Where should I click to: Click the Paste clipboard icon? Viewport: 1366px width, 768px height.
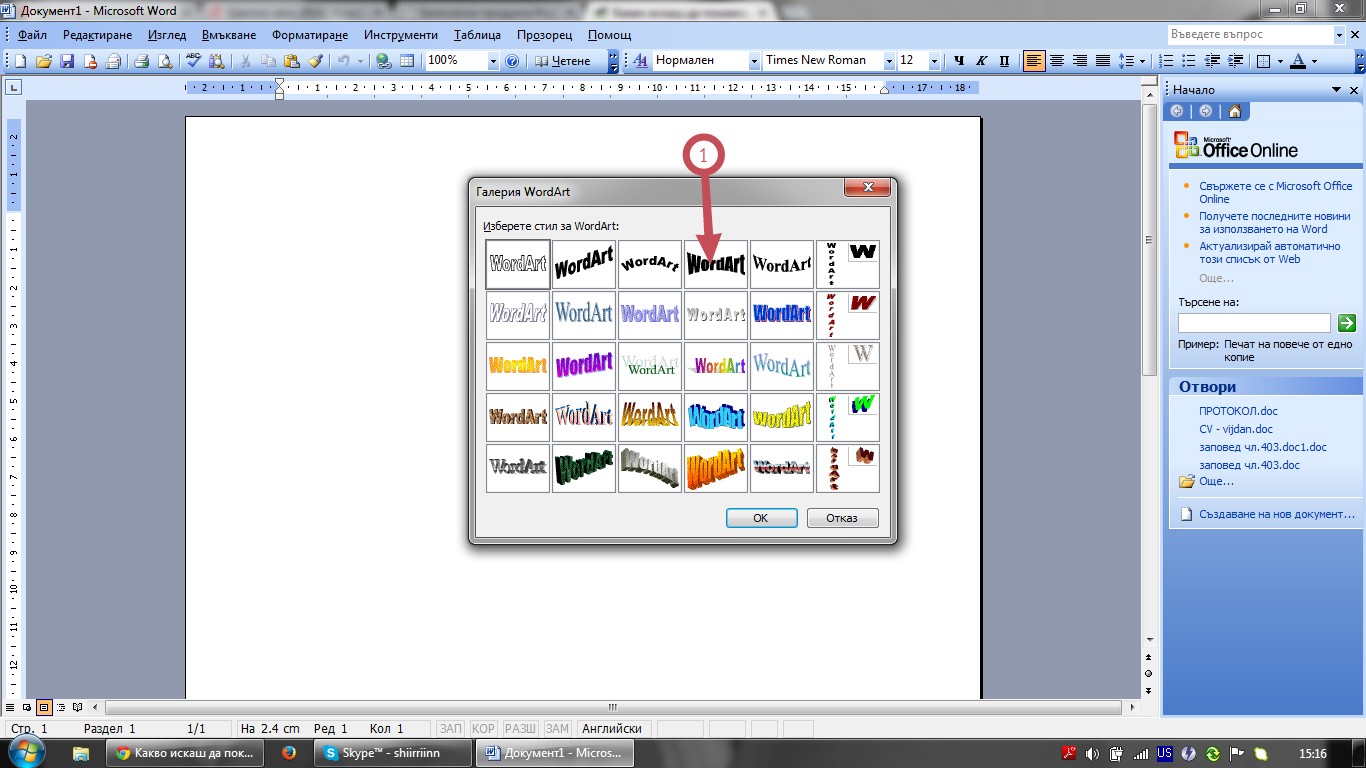pos(291,61)
